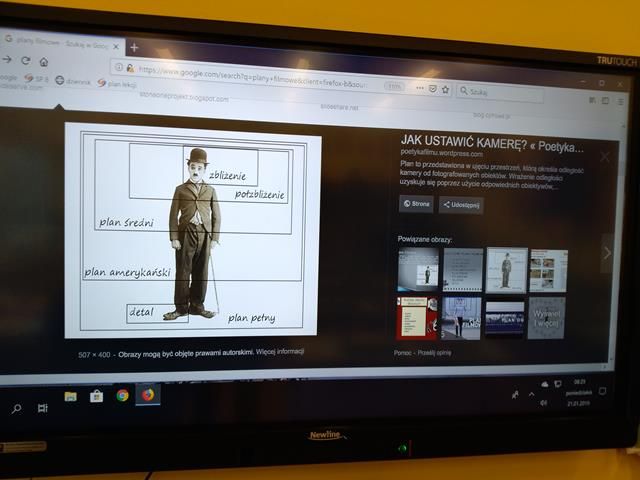Open Windows taskbar search
Image resolution: width=640 pixels, height=480 pixels.
point(16,409)
